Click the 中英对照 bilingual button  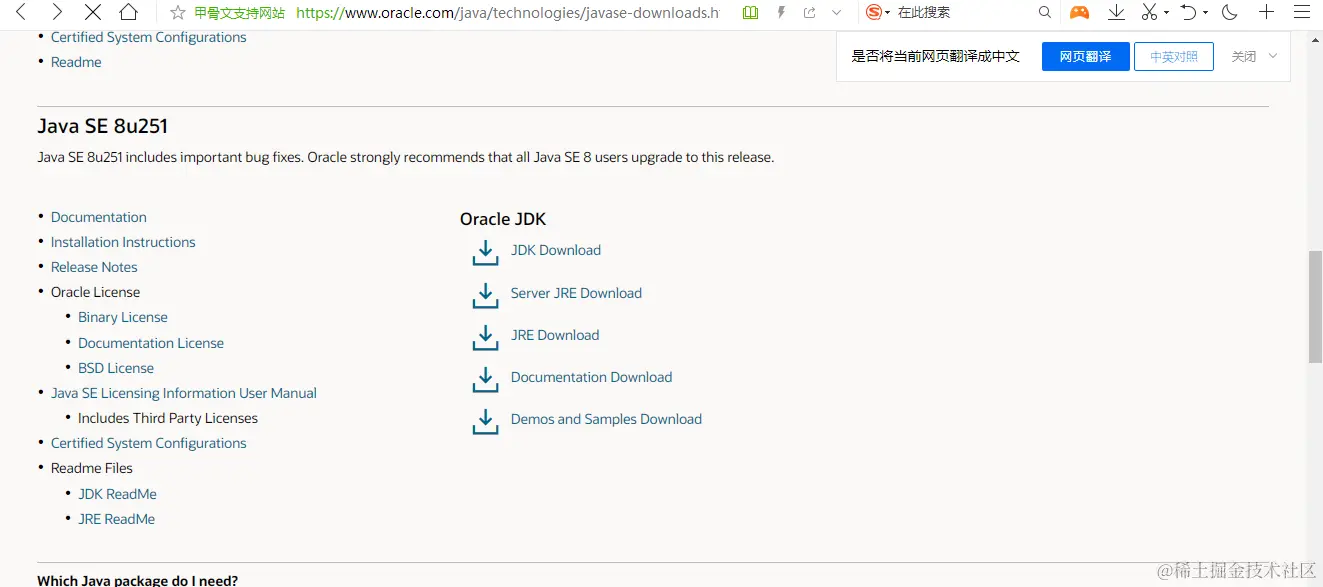[x=1174, y=57]
